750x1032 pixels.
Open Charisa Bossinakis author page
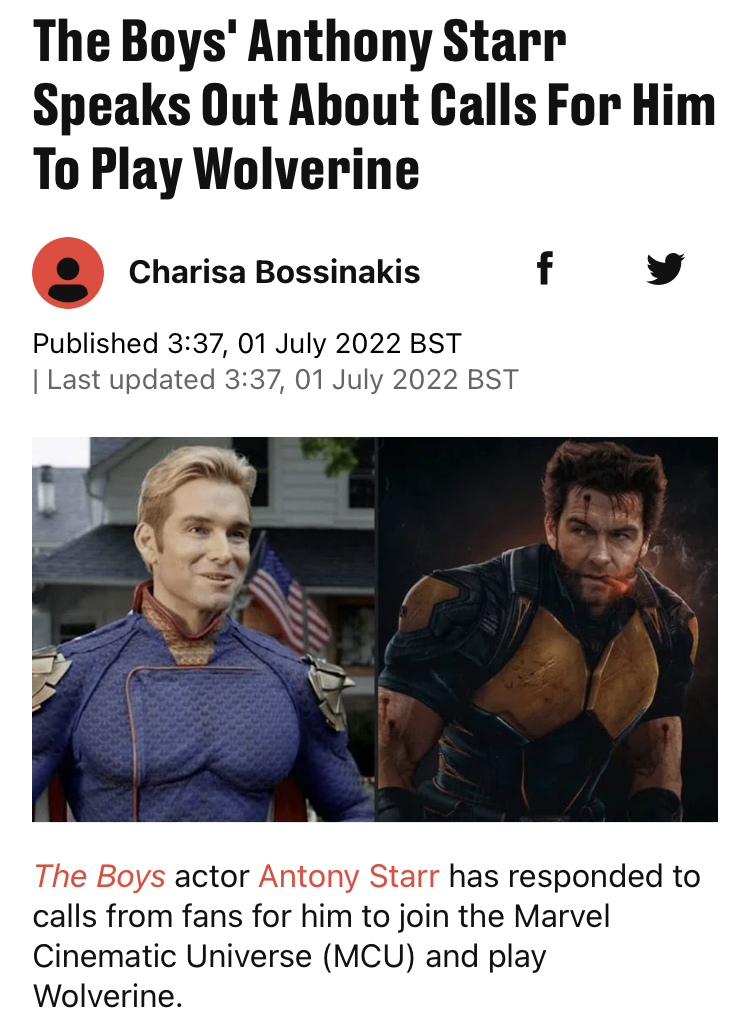tap(274, 272)
